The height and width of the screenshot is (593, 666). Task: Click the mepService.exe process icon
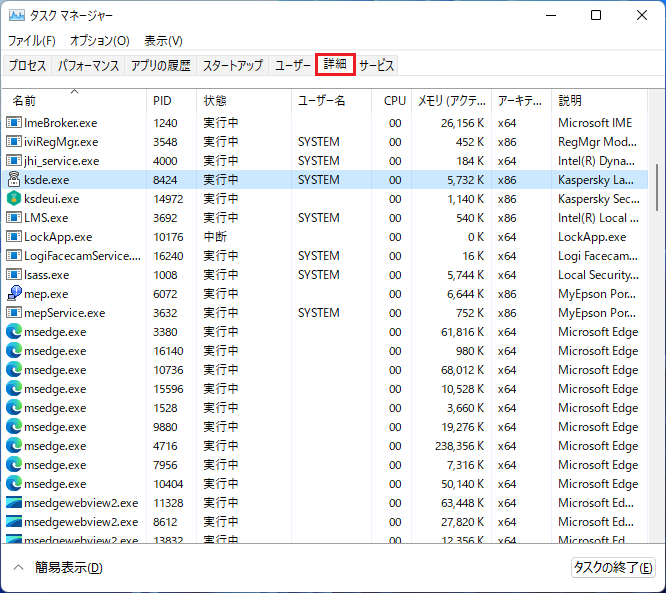coord(14,313)
